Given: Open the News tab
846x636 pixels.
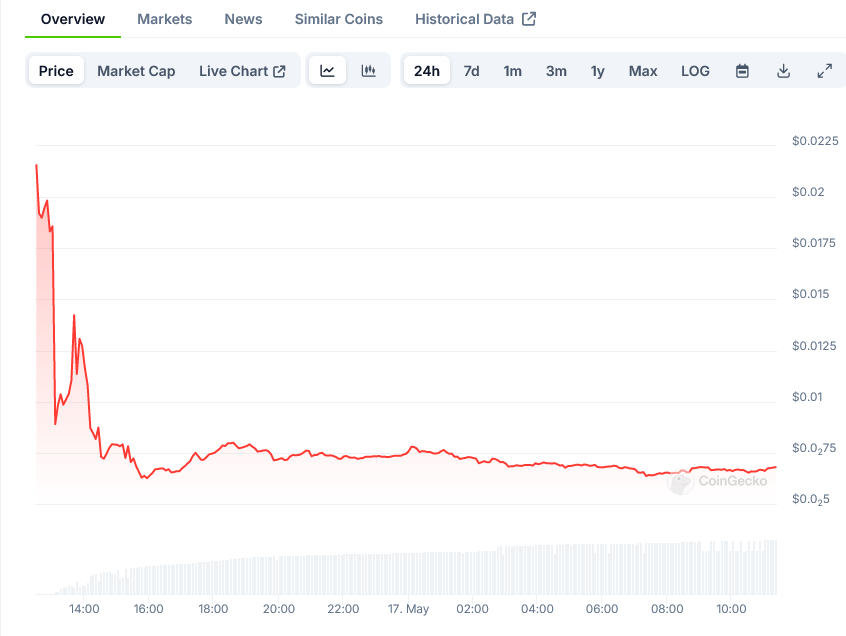Looking at the screenshot, I should pyautogui.click(x=243, y=19).
